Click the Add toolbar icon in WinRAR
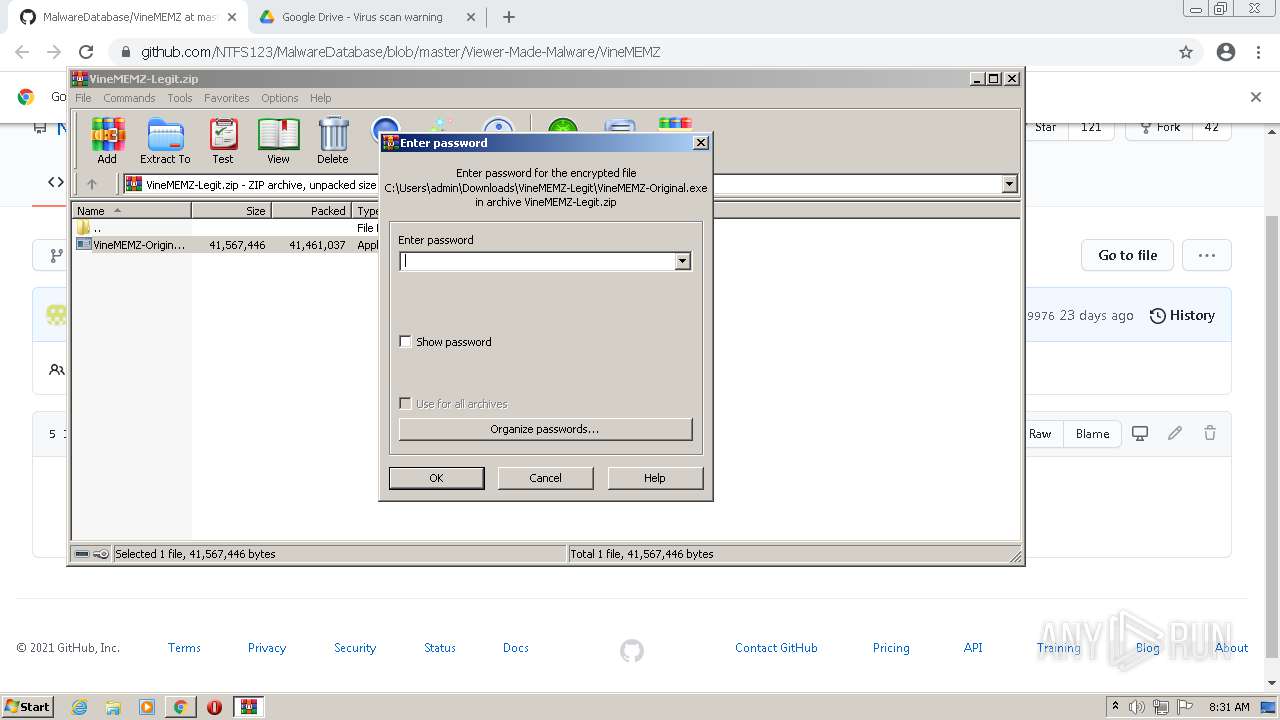1280x720 pixels. pos(107,141)
